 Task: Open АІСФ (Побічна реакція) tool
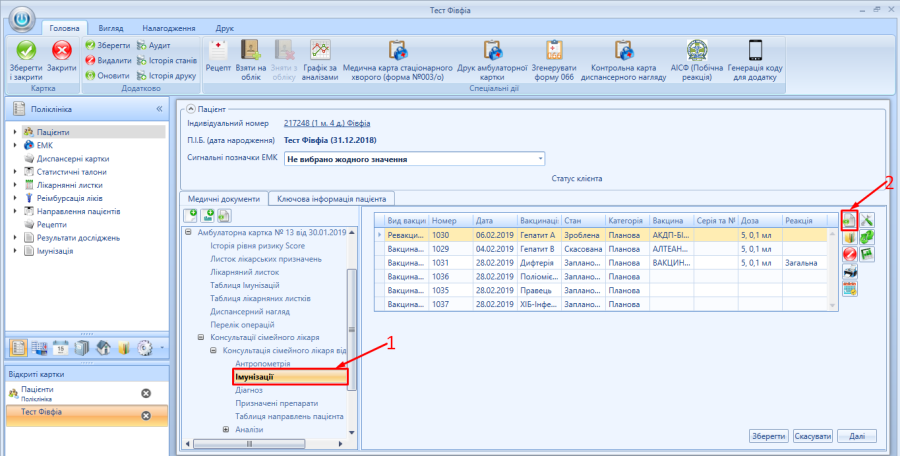(x=697, y=51)
